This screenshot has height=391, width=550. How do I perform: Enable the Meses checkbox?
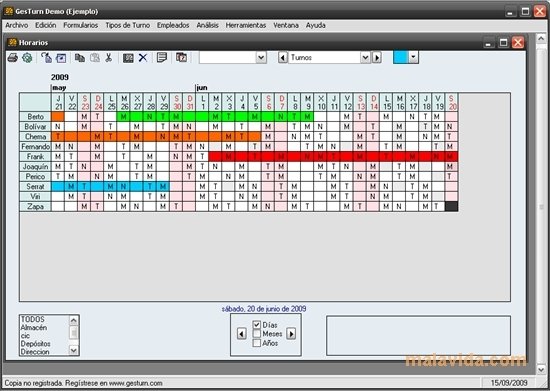[x=256, y=334]
